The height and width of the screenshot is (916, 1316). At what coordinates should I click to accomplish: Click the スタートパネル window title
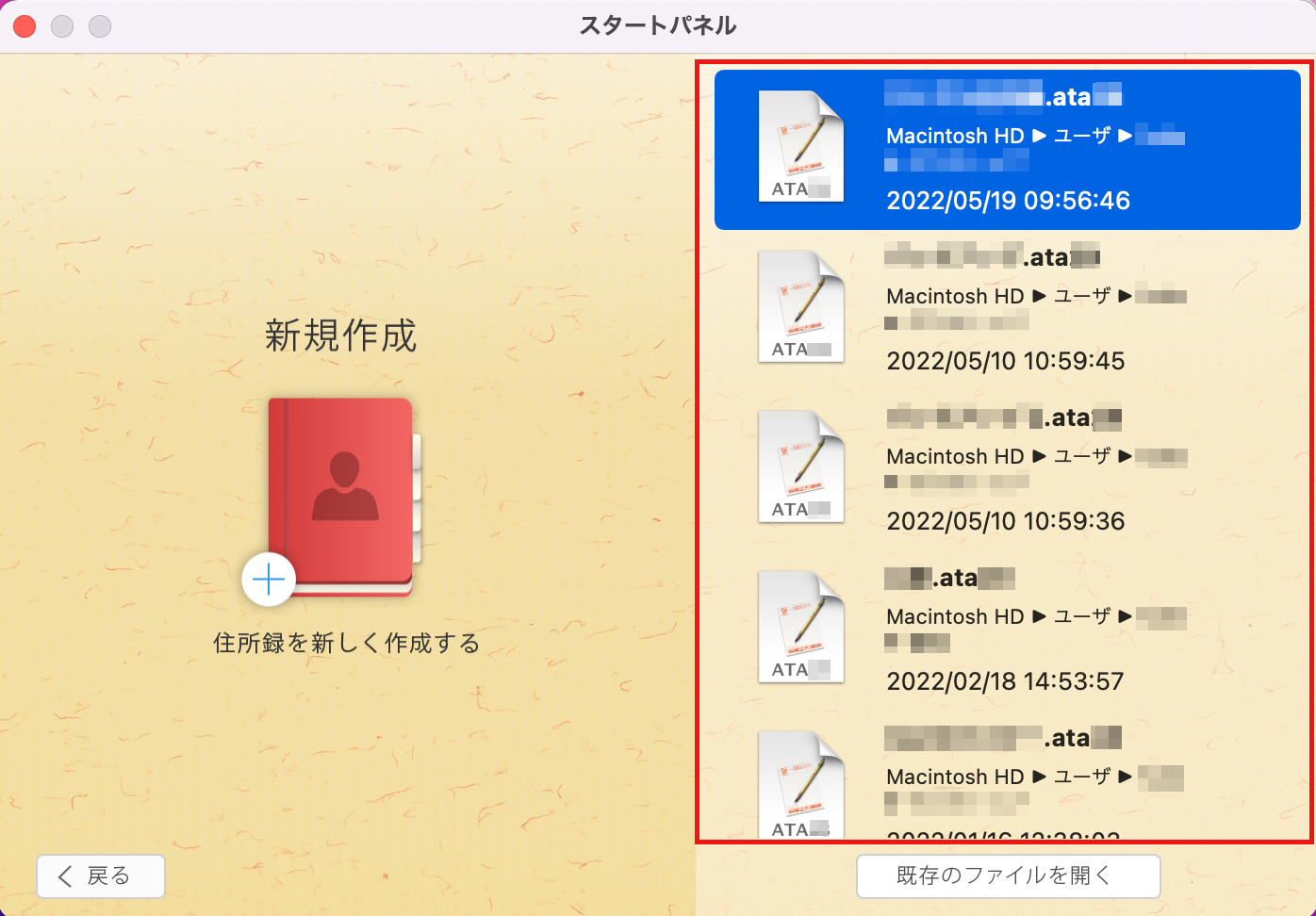(x=657, y=25)
